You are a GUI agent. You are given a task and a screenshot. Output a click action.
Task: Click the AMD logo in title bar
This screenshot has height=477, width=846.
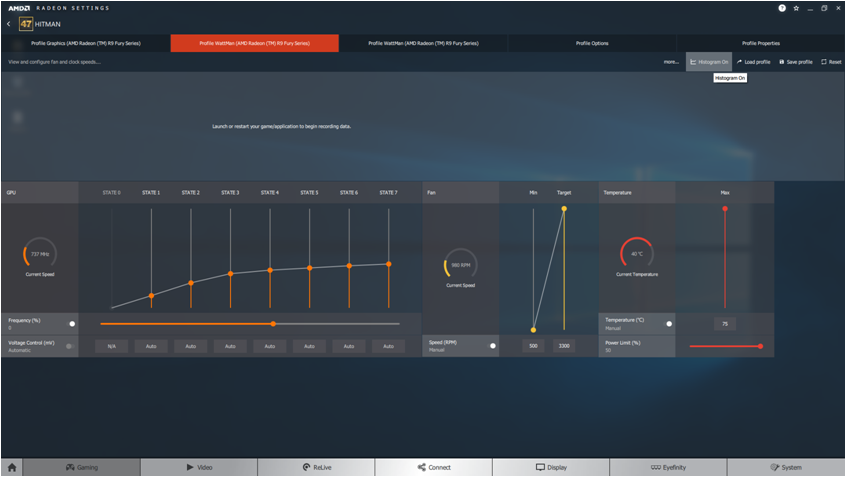(x=19, y=8)
